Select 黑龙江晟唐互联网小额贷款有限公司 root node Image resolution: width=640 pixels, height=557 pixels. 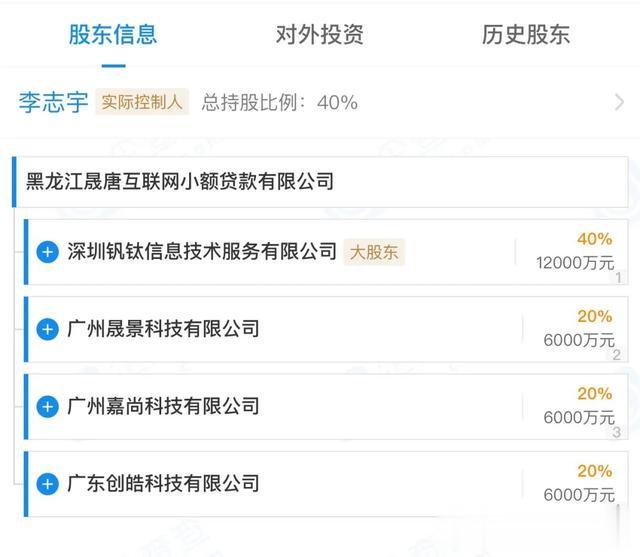[x=320, y=182]
